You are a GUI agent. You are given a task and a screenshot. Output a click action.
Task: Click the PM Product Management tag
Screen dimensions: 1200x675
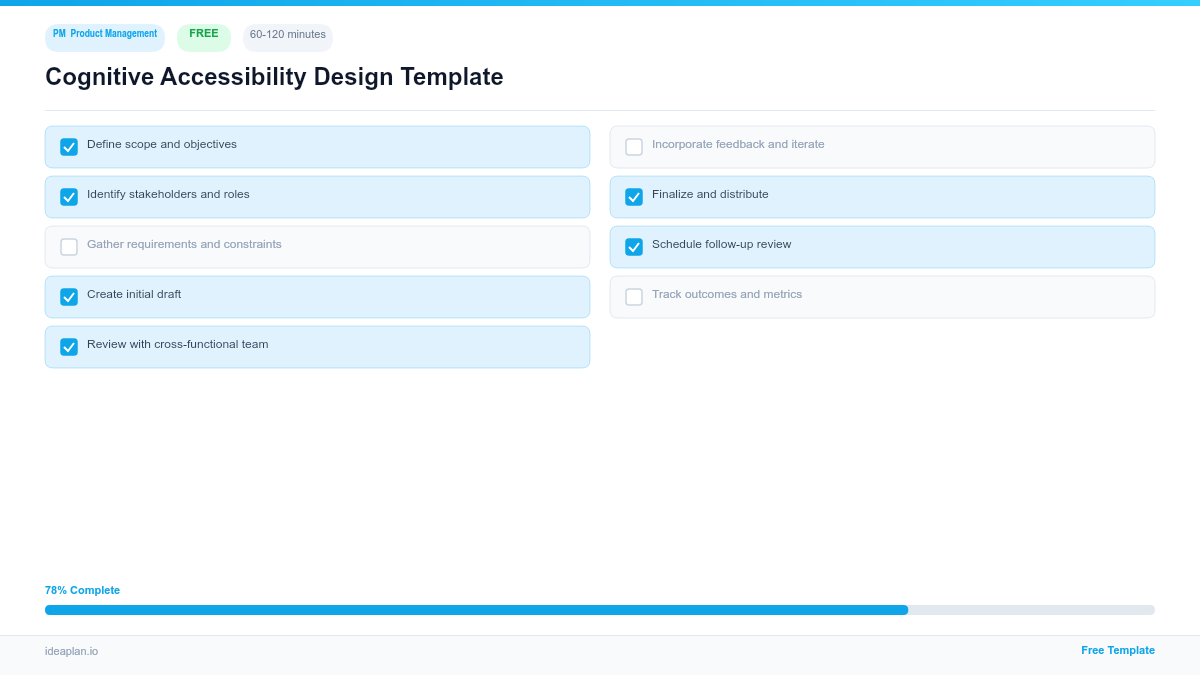pyautogui.click(x=105, y=37)
